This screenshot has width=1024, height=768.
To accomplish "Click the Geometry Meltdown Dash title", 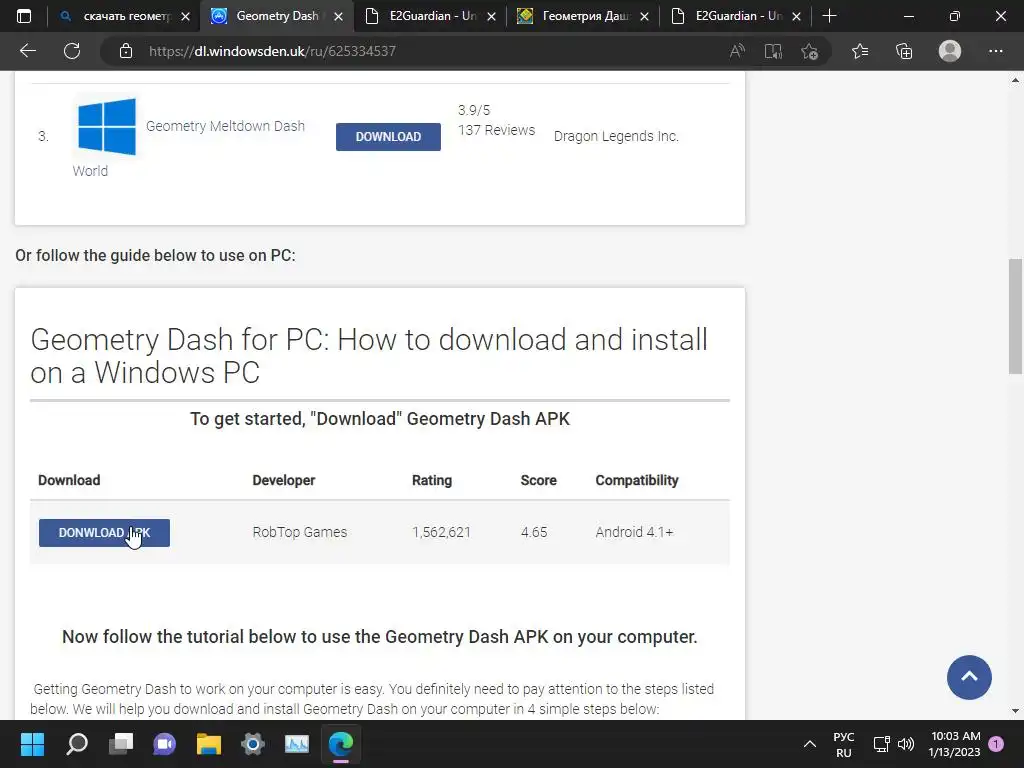I will pyautogui.click(x=225, y=126).
